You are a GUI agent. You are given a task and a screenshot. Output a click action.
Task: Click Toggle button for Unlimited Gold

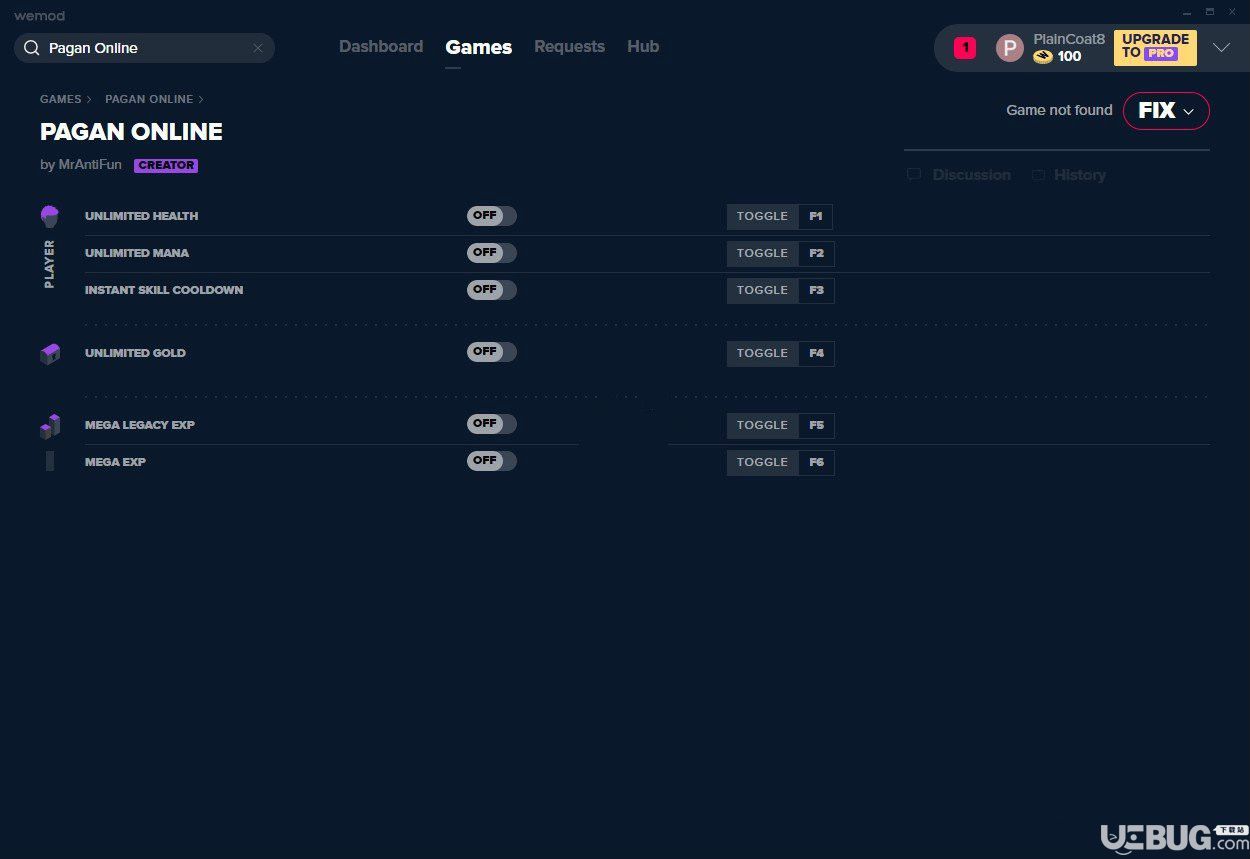coord(763,354)
